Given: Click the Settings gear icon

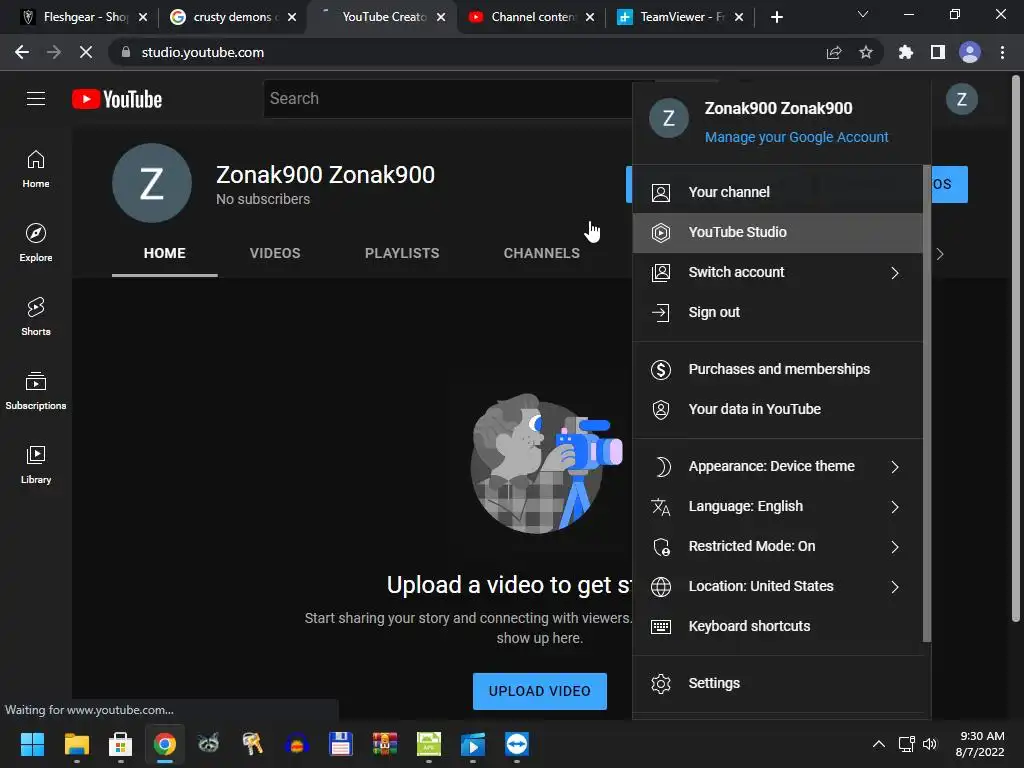Looking at the screenshot, I should [x=661, y=684].
